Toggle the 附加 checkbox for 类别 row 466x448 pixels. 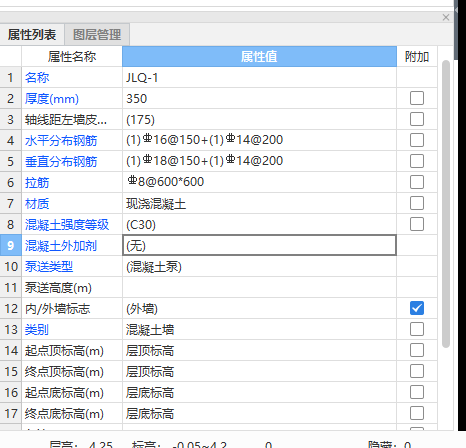point(417,329)
